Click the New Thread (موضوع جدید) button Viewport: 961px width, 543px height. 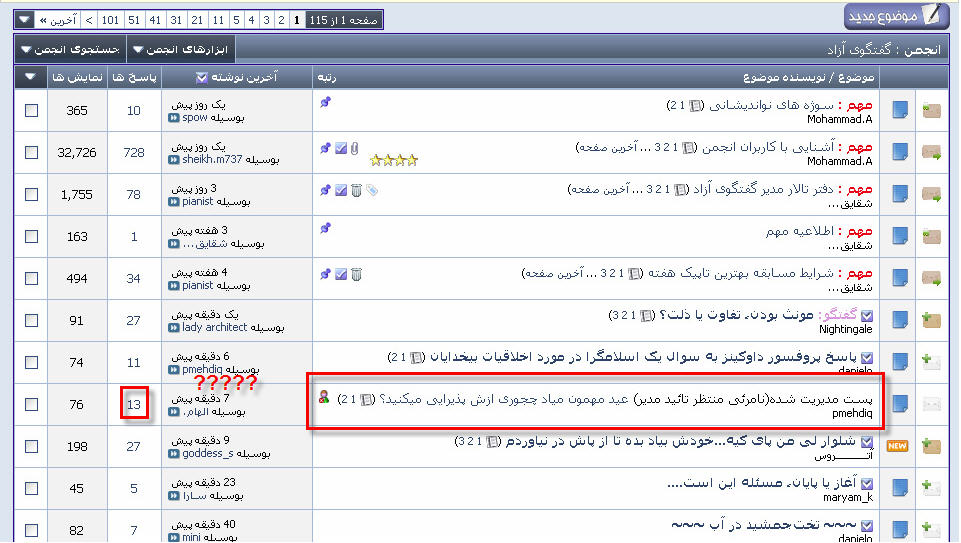tap(896, 17)
